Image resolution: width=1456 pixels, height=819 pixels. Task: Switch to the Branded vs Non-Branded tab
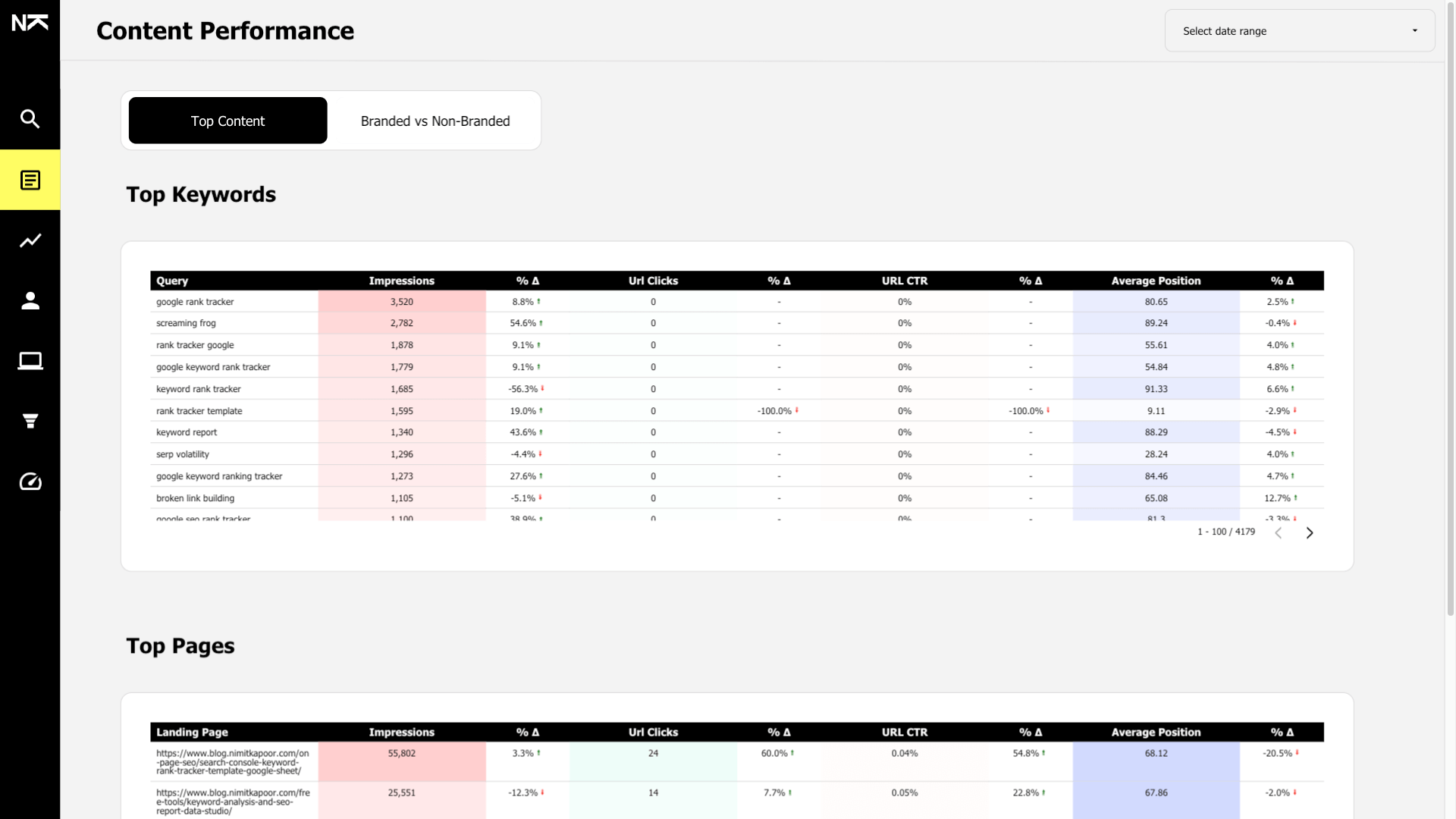(435, 121)
